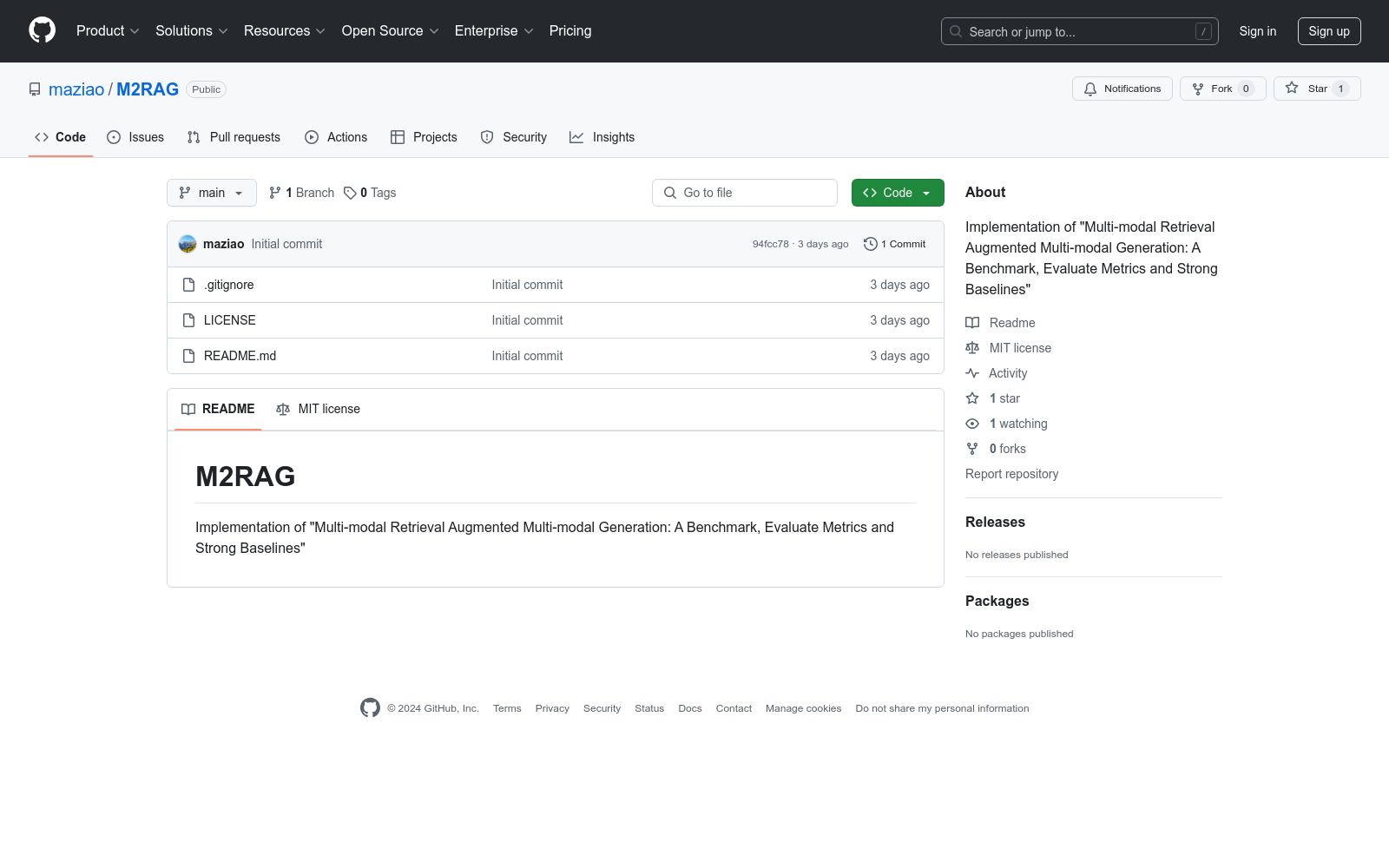Click the Search or jump to field
This screenshot has width=1389, height=868.
(x=1080, y=31)
